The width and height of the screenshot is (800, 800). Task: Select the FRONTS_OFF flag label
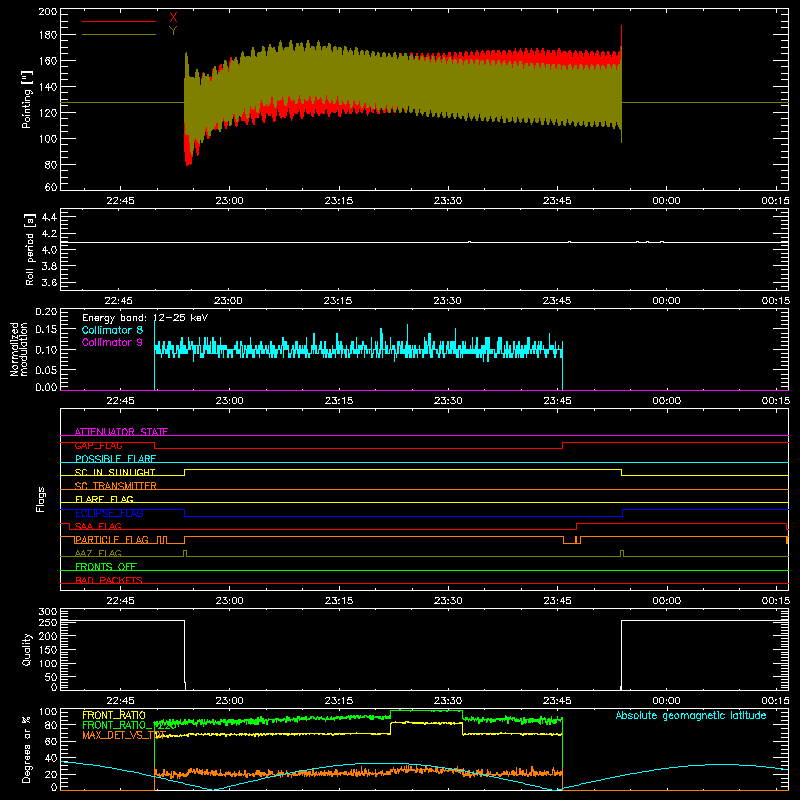click(106, 567)
